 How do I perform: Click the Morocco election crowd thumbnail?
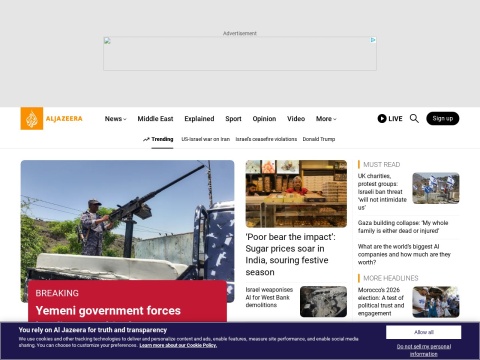(x=436, y=302)
